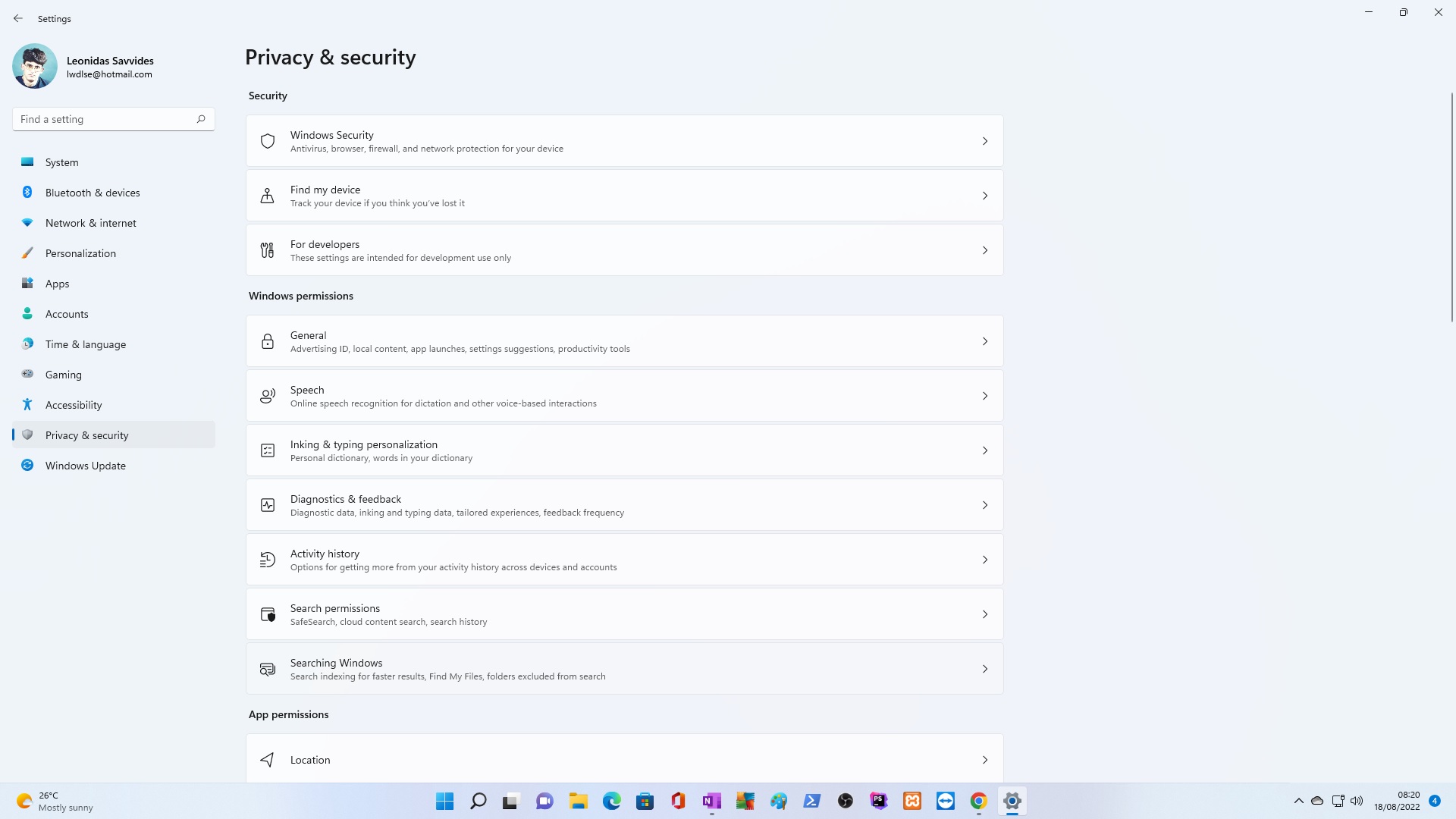Image resolution: width=1456 pixels, height=819 pixels.
Task: Show hidden system tray icons
Action: 1298,801
